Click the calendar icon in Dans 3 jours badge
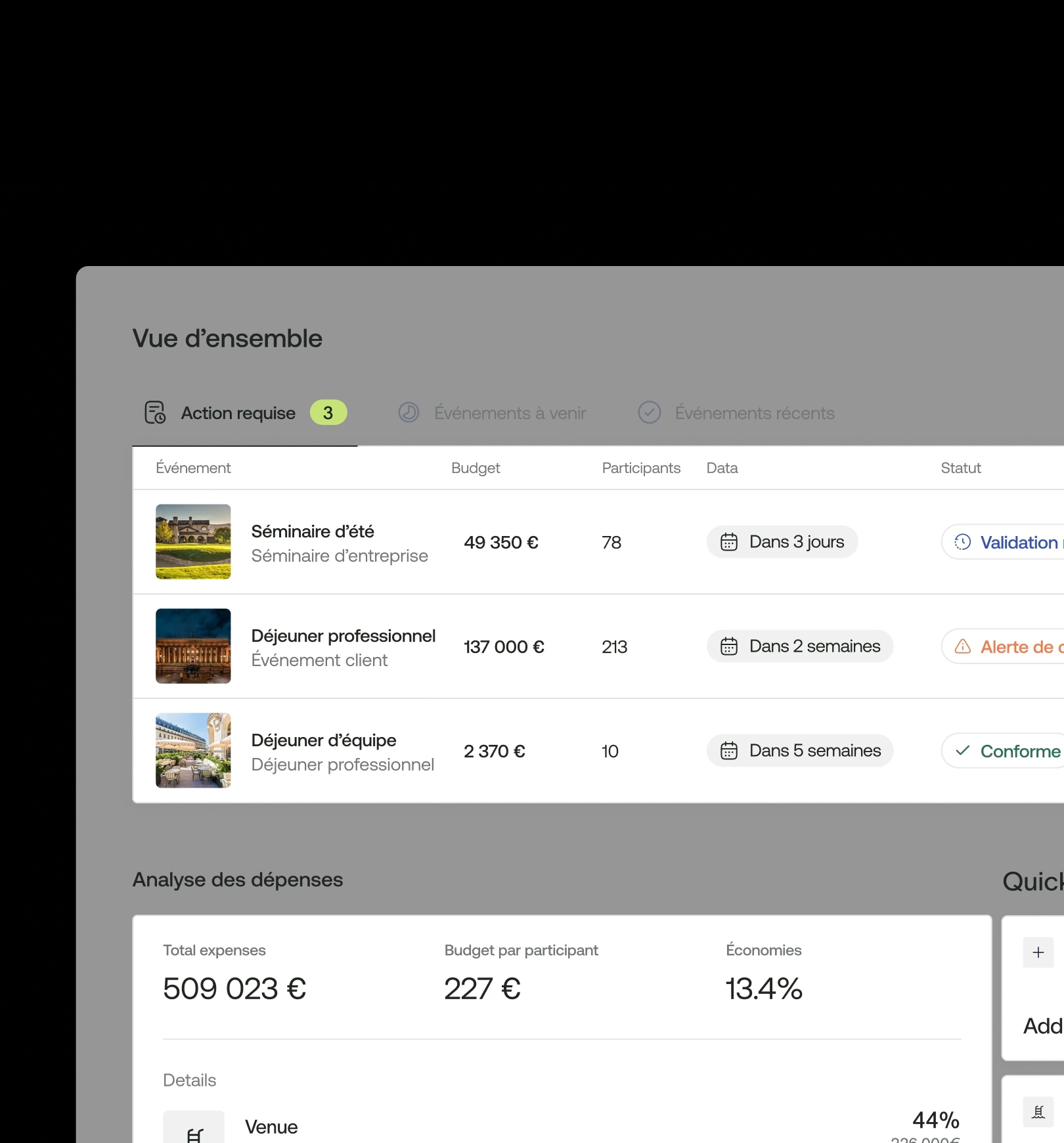 tap(729, 541)
